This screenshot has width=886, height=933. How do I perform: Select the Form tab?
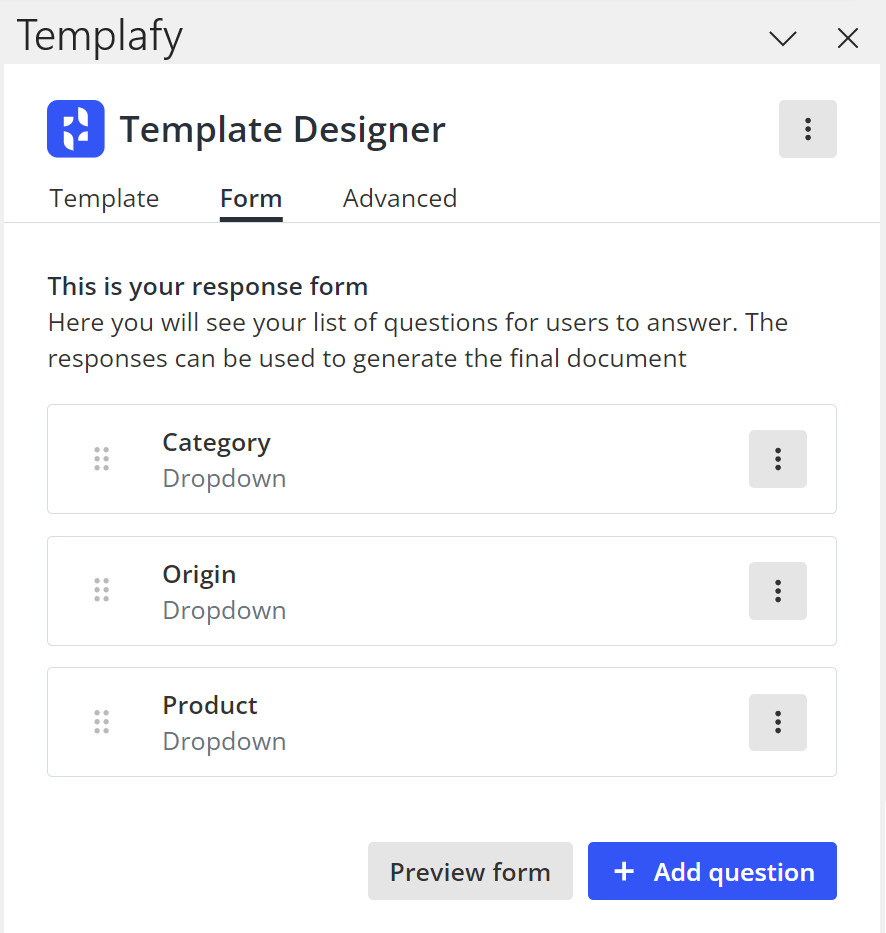pos(251,199)
